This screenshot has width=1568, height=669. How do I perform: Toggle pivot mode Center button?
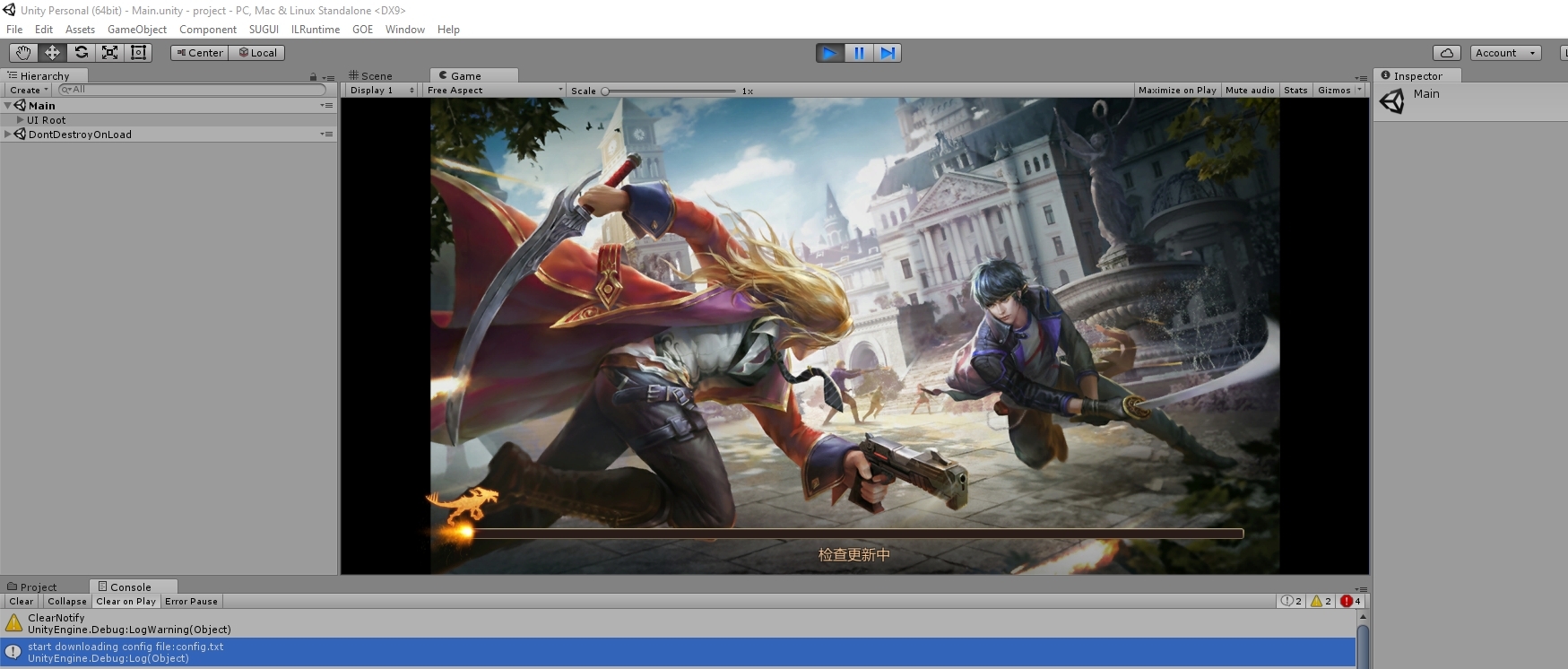tap(199, 53)
